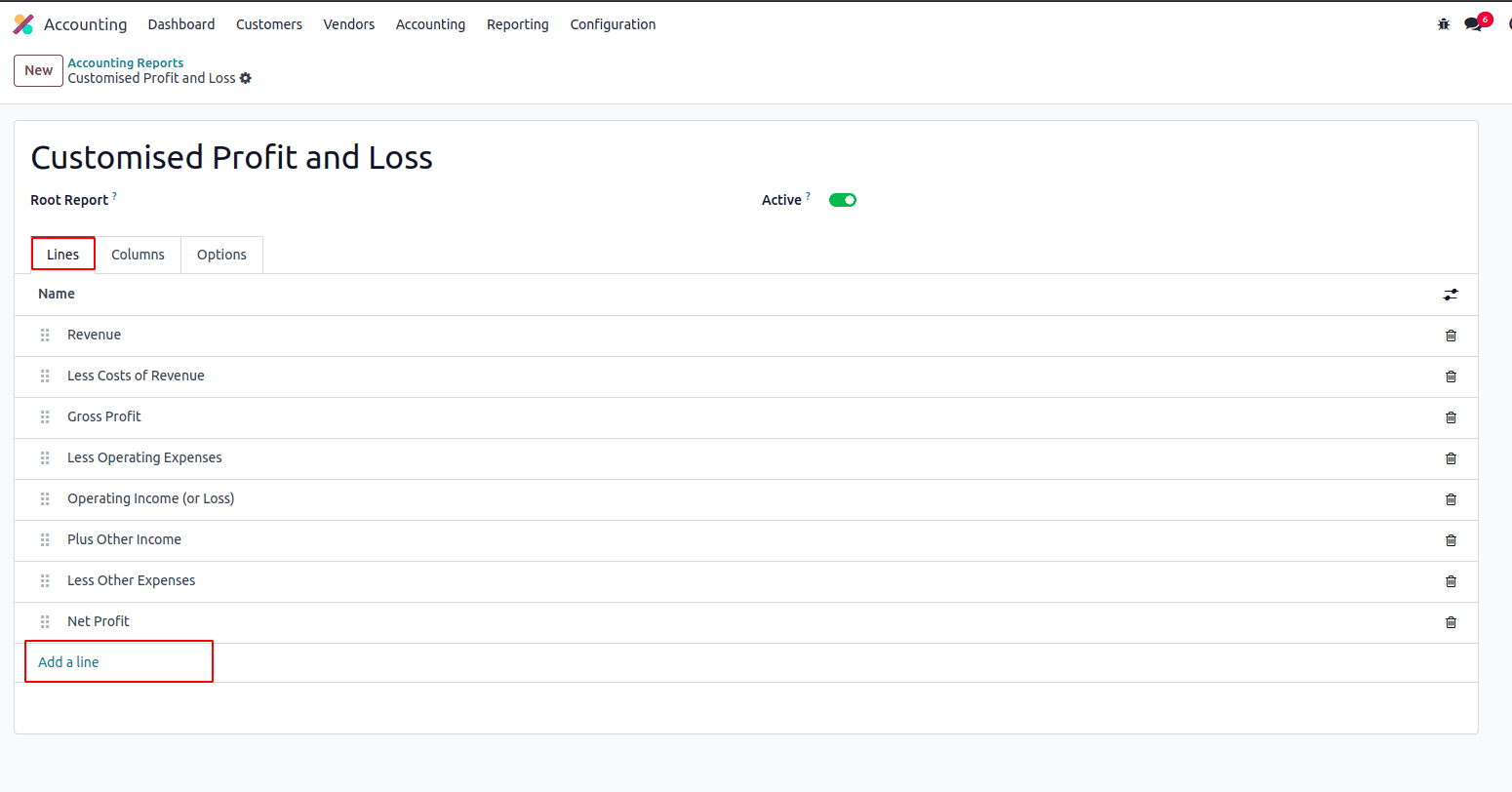Viewport: 1512px width, 792px height.
Task: Click the Accounting app name
Action: point(85,24)
